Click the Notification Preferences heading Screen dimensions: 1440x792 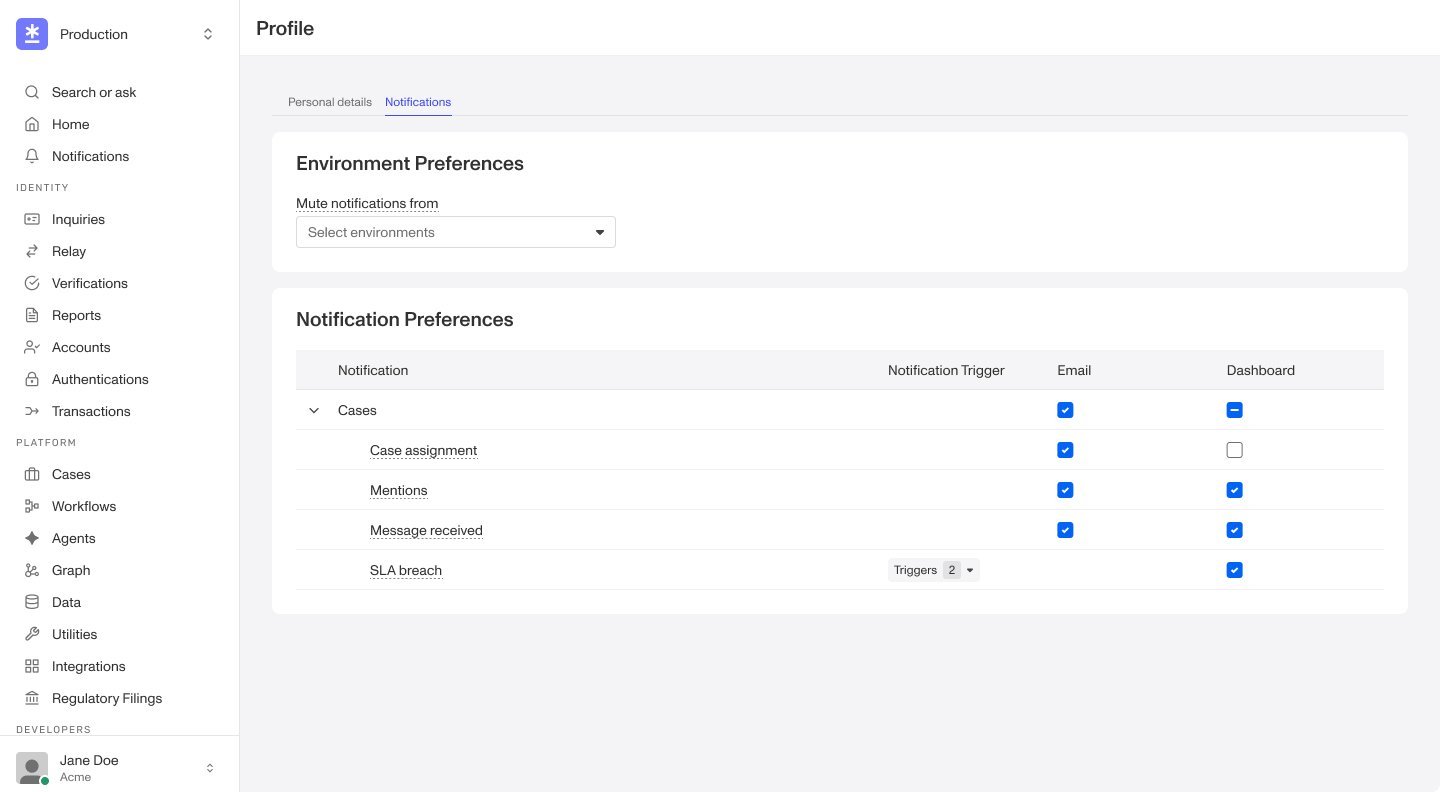pyautogui.click(x=405, y=319)
